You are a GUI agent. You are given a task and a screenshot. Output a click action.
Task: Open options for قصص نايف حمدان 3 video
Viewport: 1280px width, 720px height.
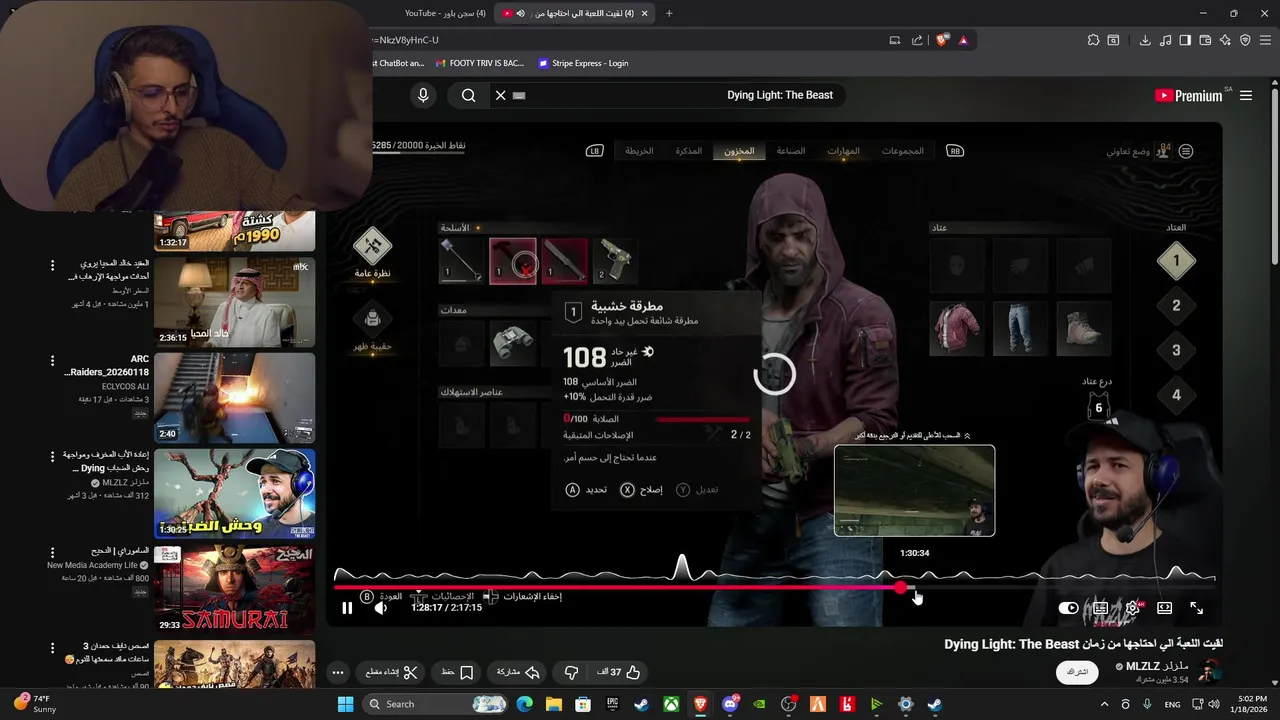pyautogui.click(x=52, y=647)
